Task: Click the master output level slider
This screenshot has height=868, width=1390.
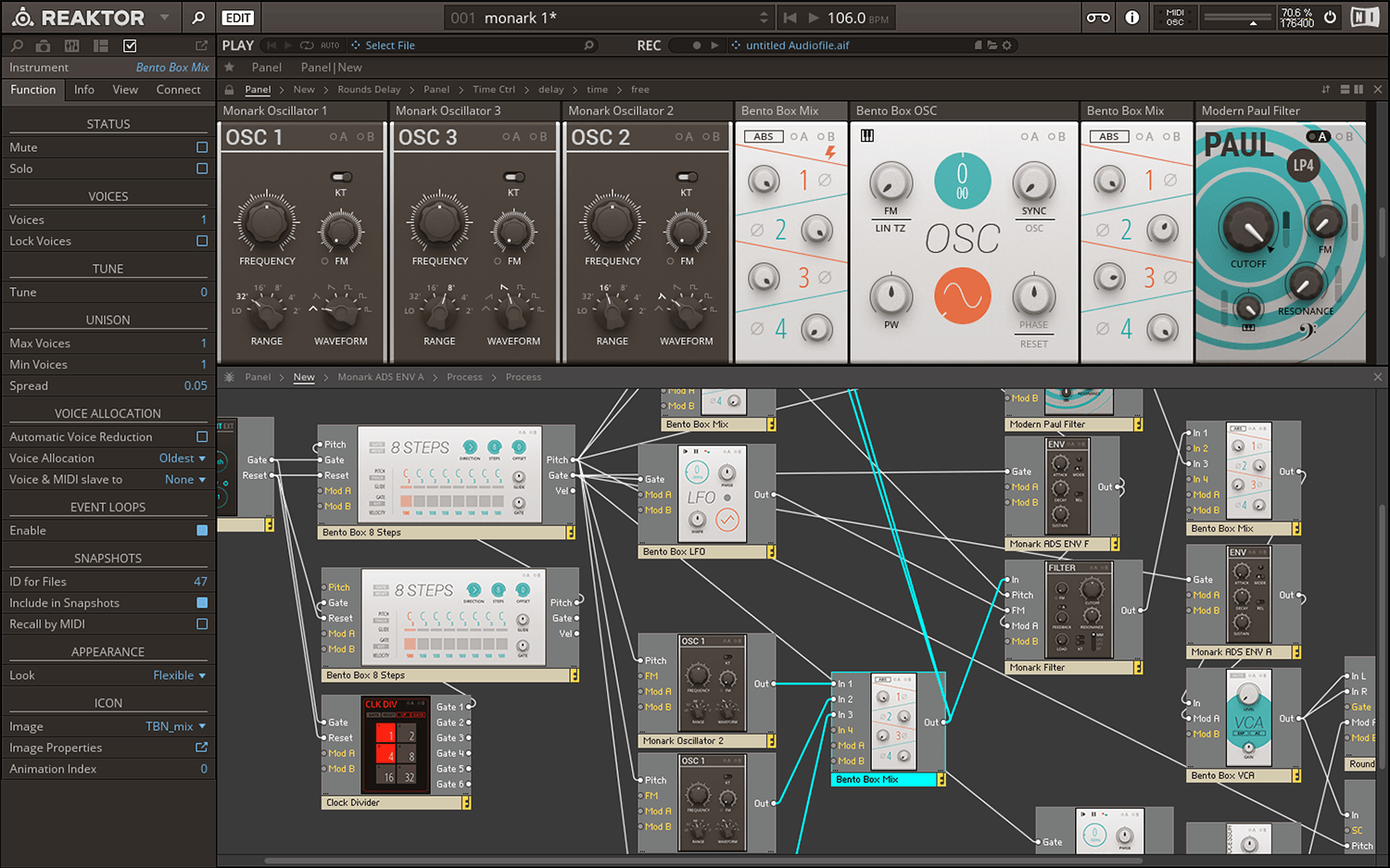Action: click(1237, 18)
